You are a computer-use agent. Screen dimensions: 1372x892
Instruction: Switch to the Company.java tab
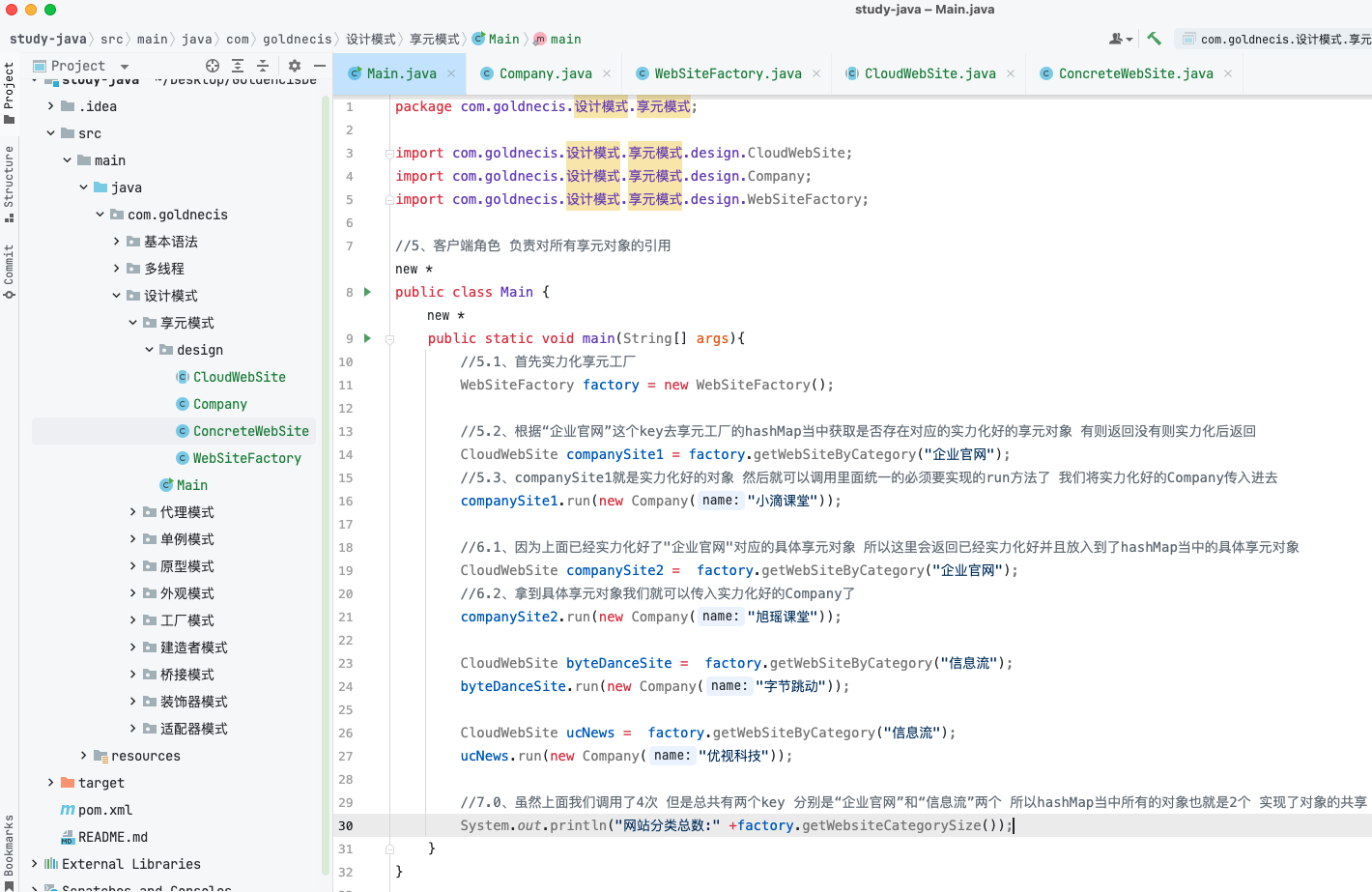pos(545,73)
